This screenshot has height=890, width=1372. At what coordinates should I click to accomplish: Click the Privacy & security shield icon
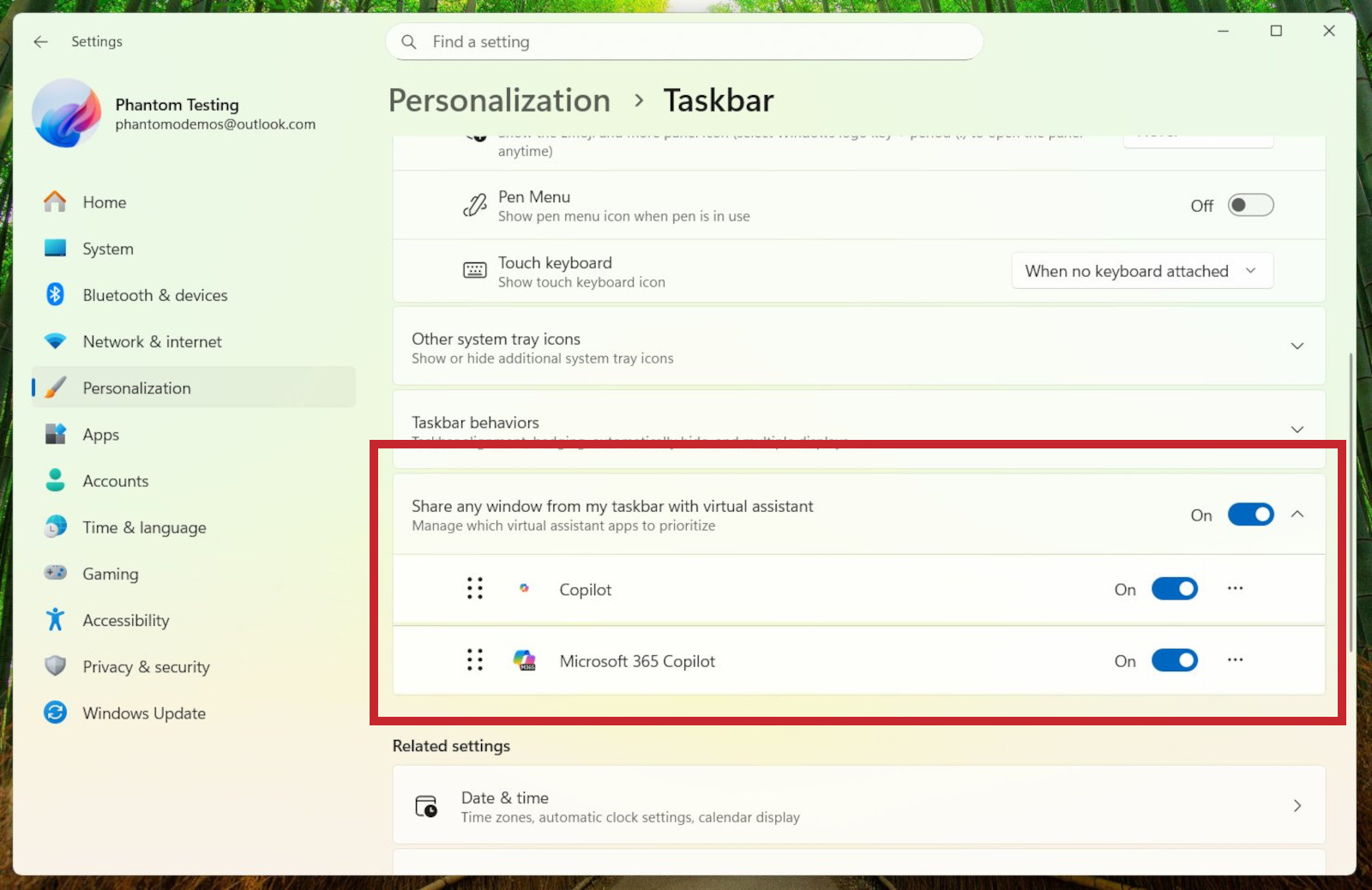(54, 666)
